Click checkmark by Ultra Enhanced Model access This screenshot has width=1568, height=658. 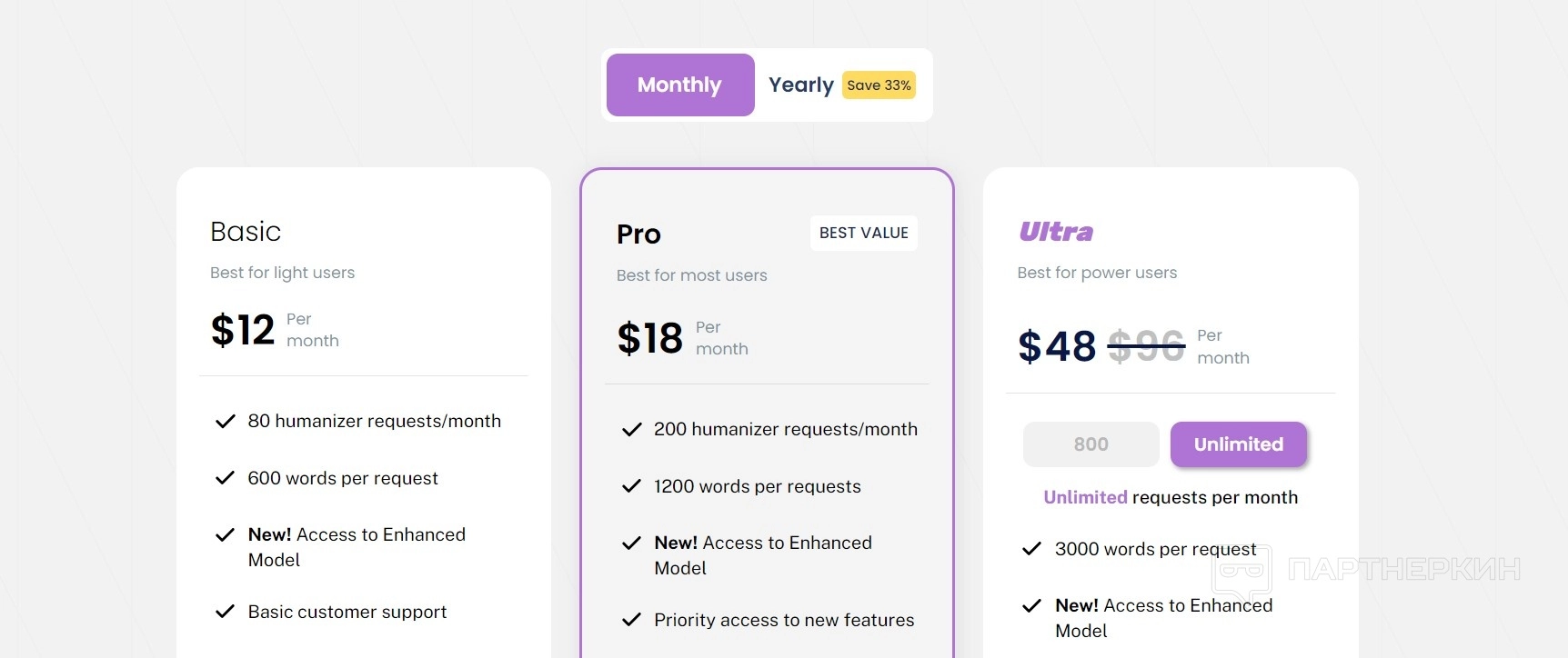(1031, 606)
